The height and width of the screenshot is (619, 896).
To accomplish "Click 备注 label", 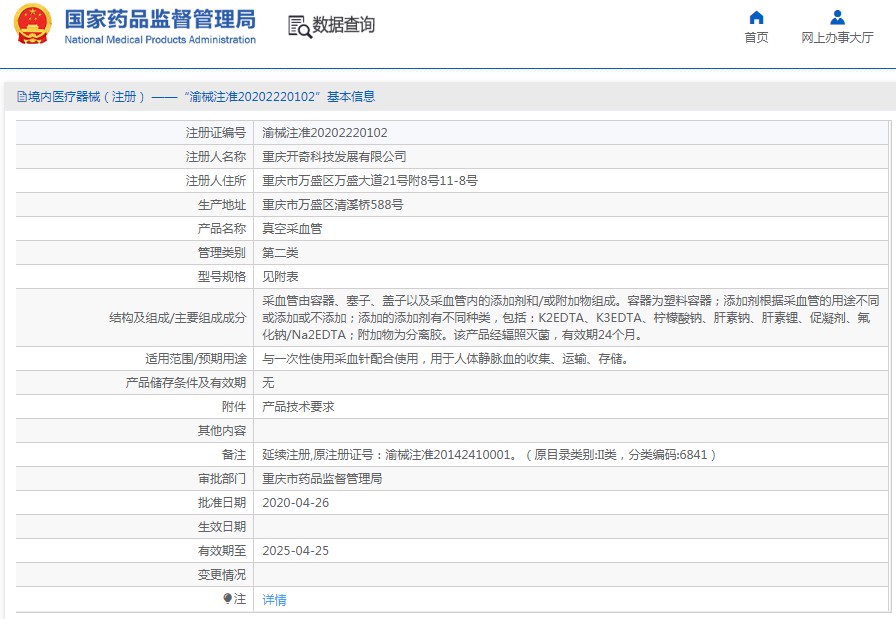I will point(234,455).
